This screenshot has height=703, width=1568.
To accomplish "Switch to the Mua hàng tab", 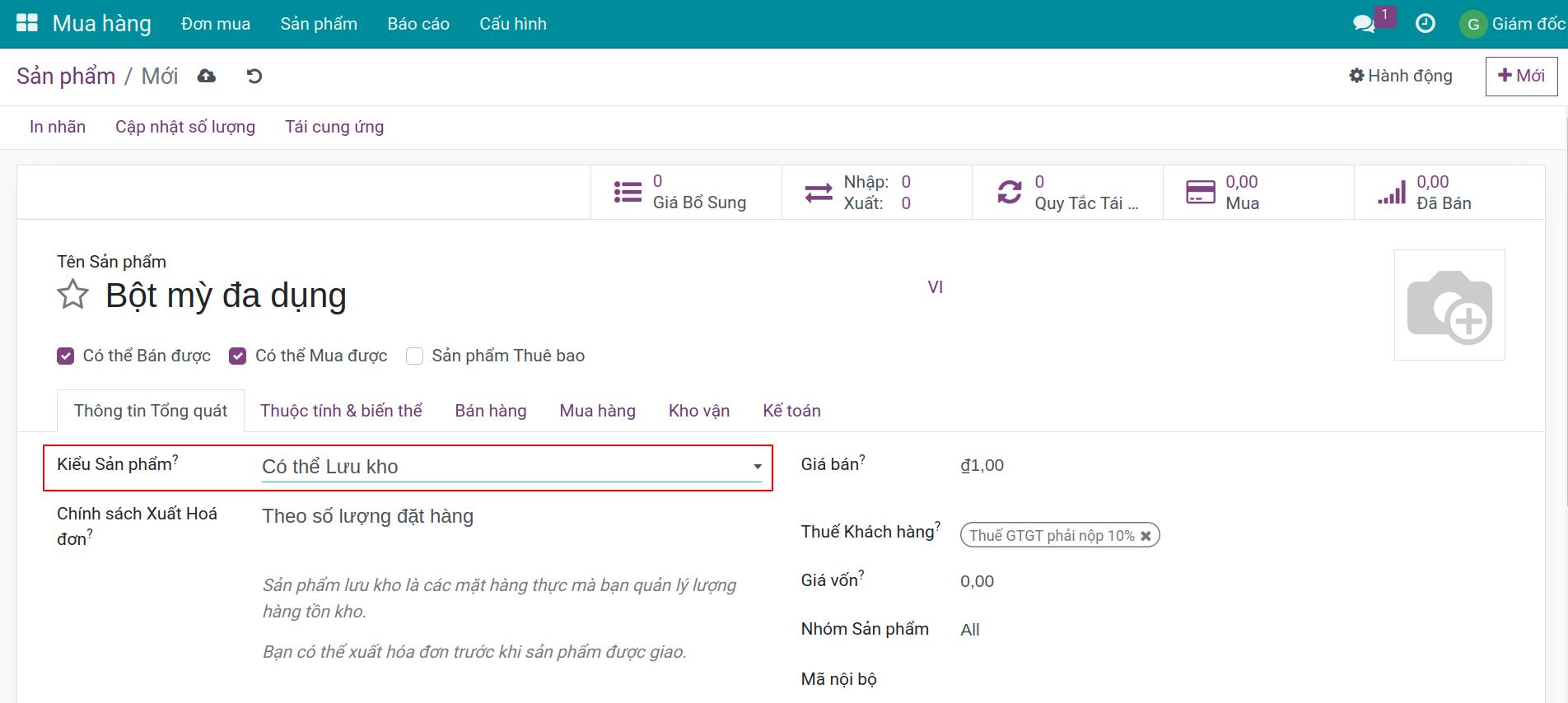I will (x=598, y=411).
